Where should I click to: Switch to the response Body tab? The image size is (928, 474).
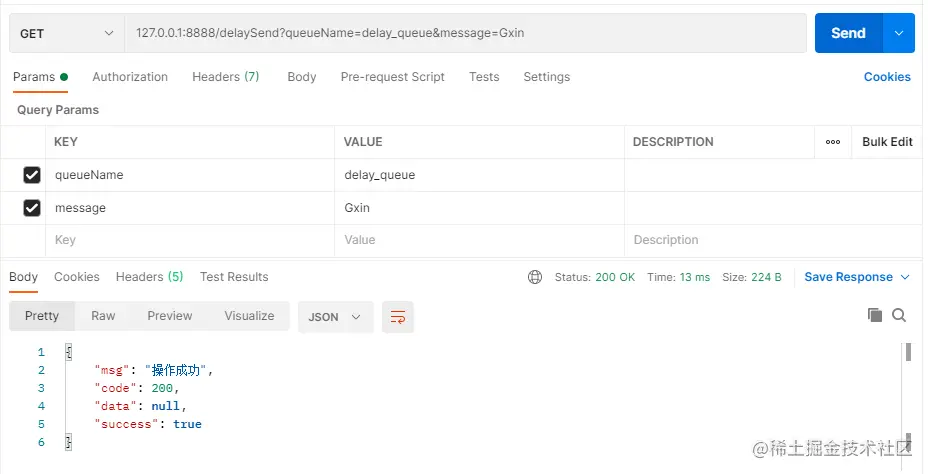click(x=24, y=277)
